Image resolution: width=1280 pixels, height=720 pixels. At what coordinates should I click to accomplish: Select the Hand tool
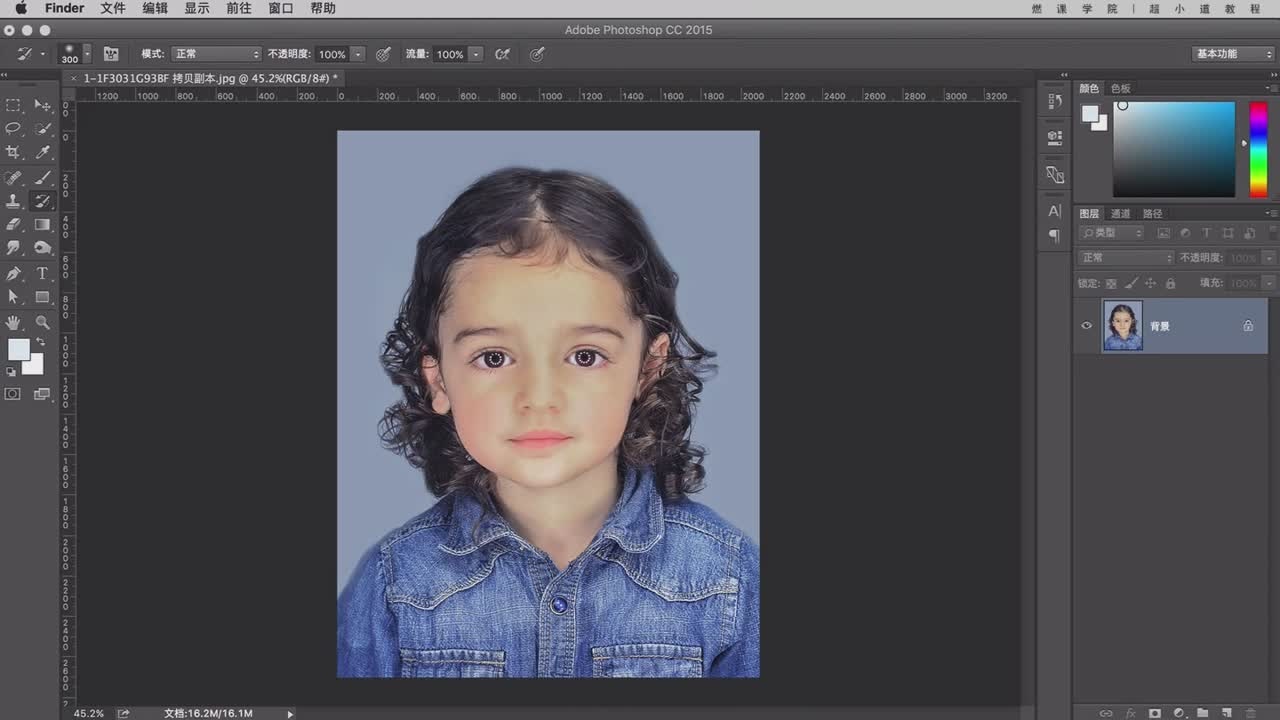13,322
